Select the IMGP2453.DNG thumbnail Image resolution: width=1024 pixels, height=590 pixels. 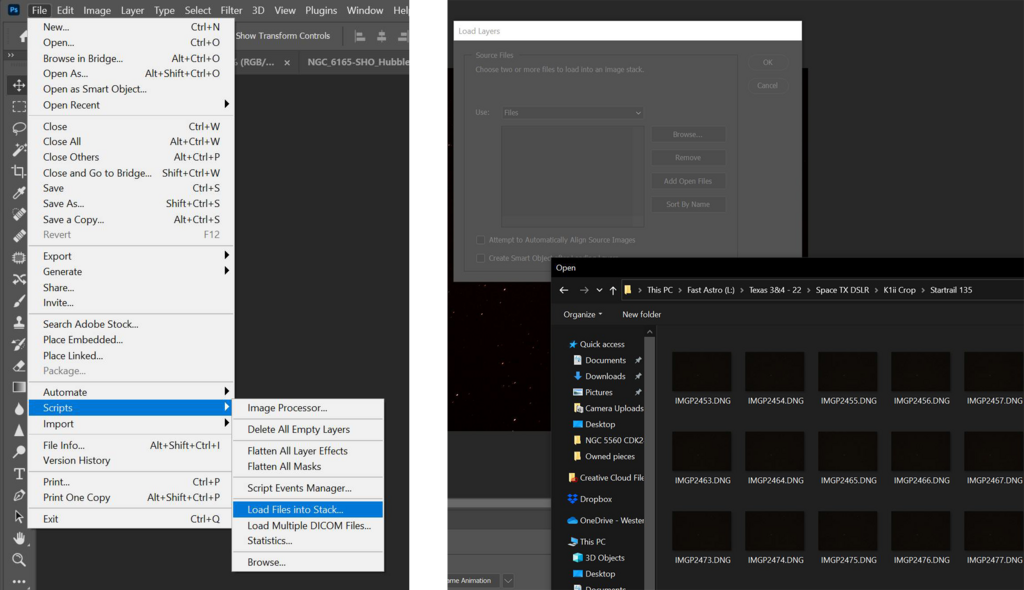click(702, 372)
